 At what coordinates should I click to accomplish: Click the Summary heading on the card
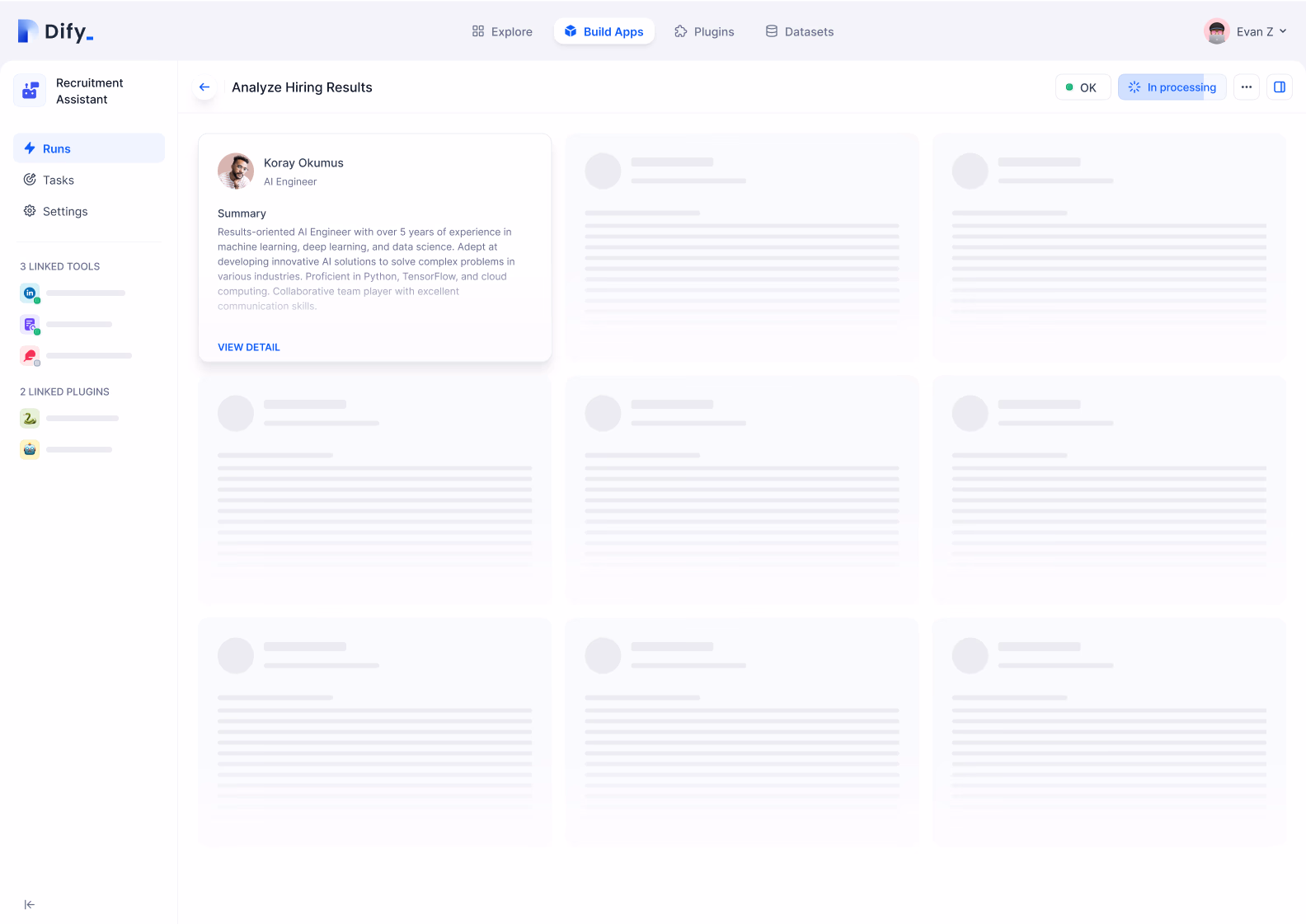(x=242, y=213)
